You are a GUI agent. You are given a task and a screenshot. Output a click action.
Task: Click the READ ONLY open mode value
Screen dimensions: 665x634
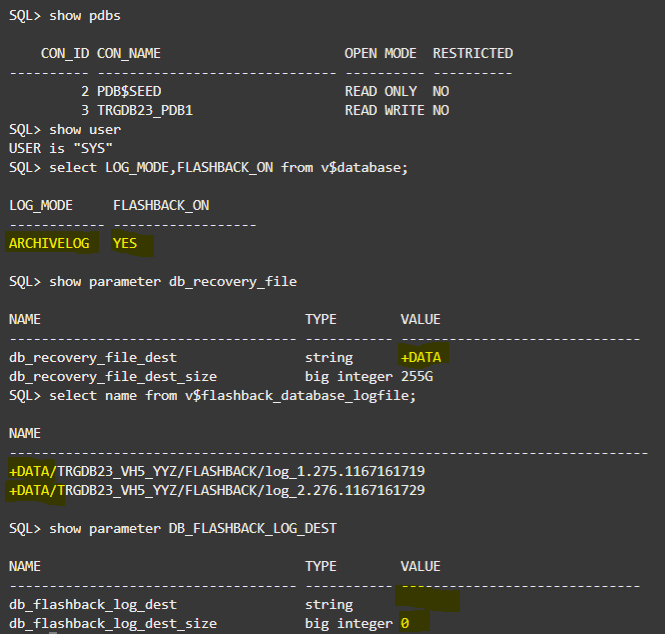[x=381, y=91]
